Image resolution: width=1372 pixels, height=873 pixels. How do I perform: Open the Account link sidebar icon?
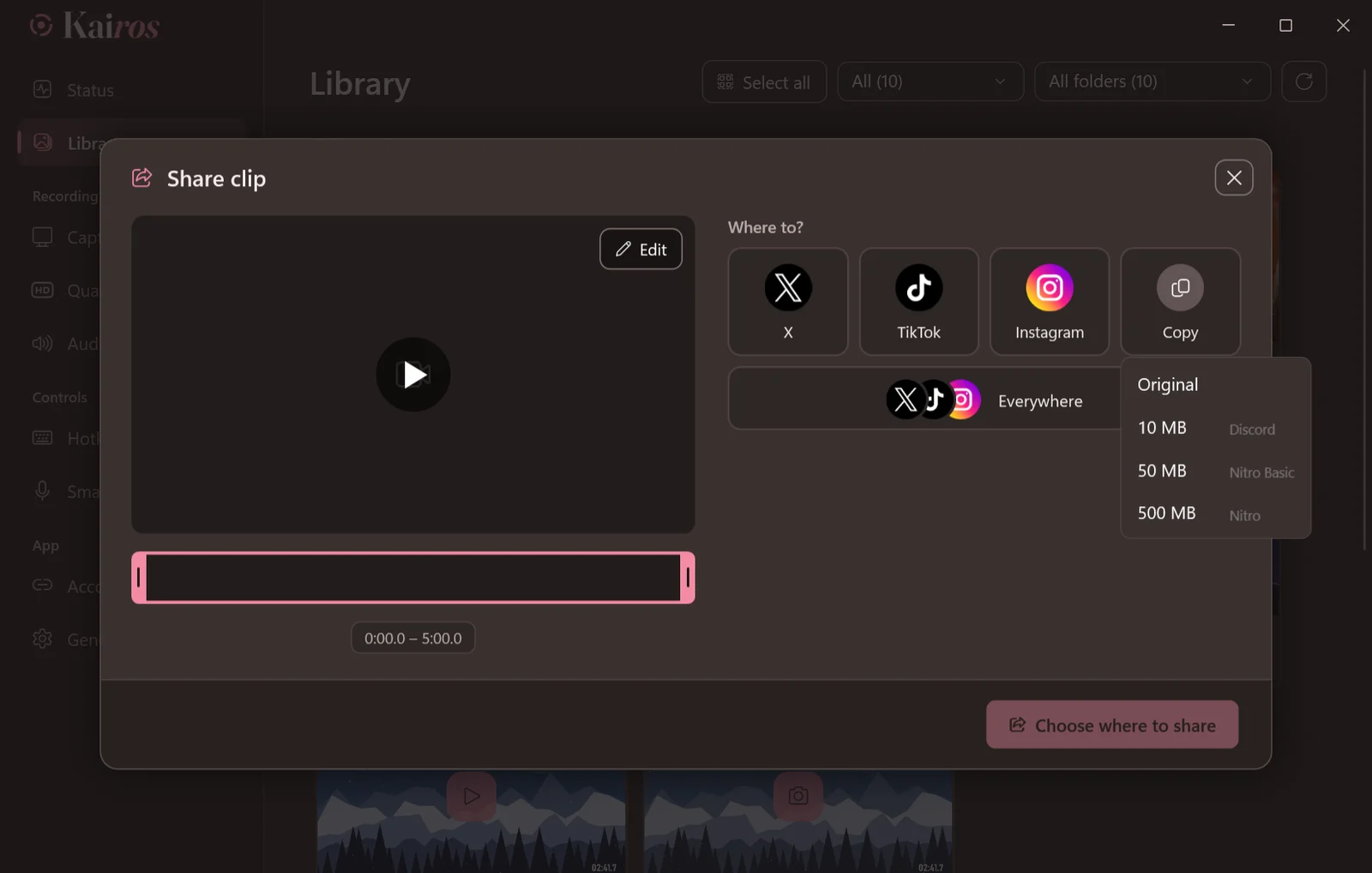click(x=42, y=585)
